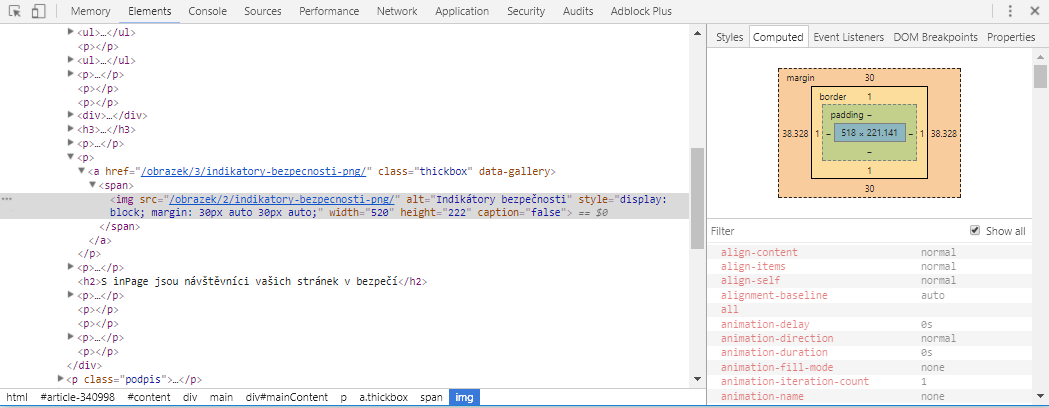Expand the h3 element node
Viewport: 1049px width, 408px height.
point(71,129)
